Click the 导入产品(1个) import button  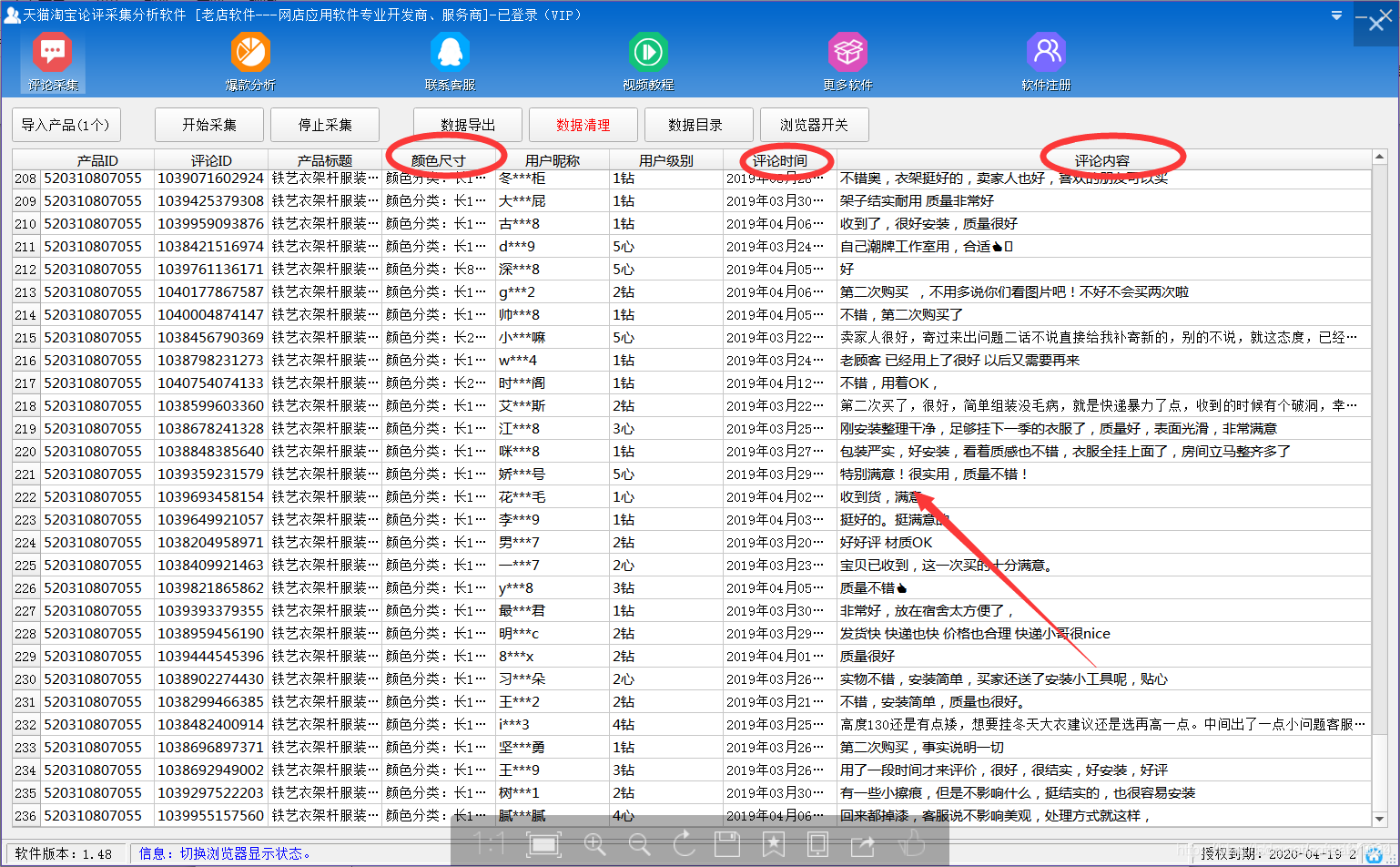pos(66,125)
